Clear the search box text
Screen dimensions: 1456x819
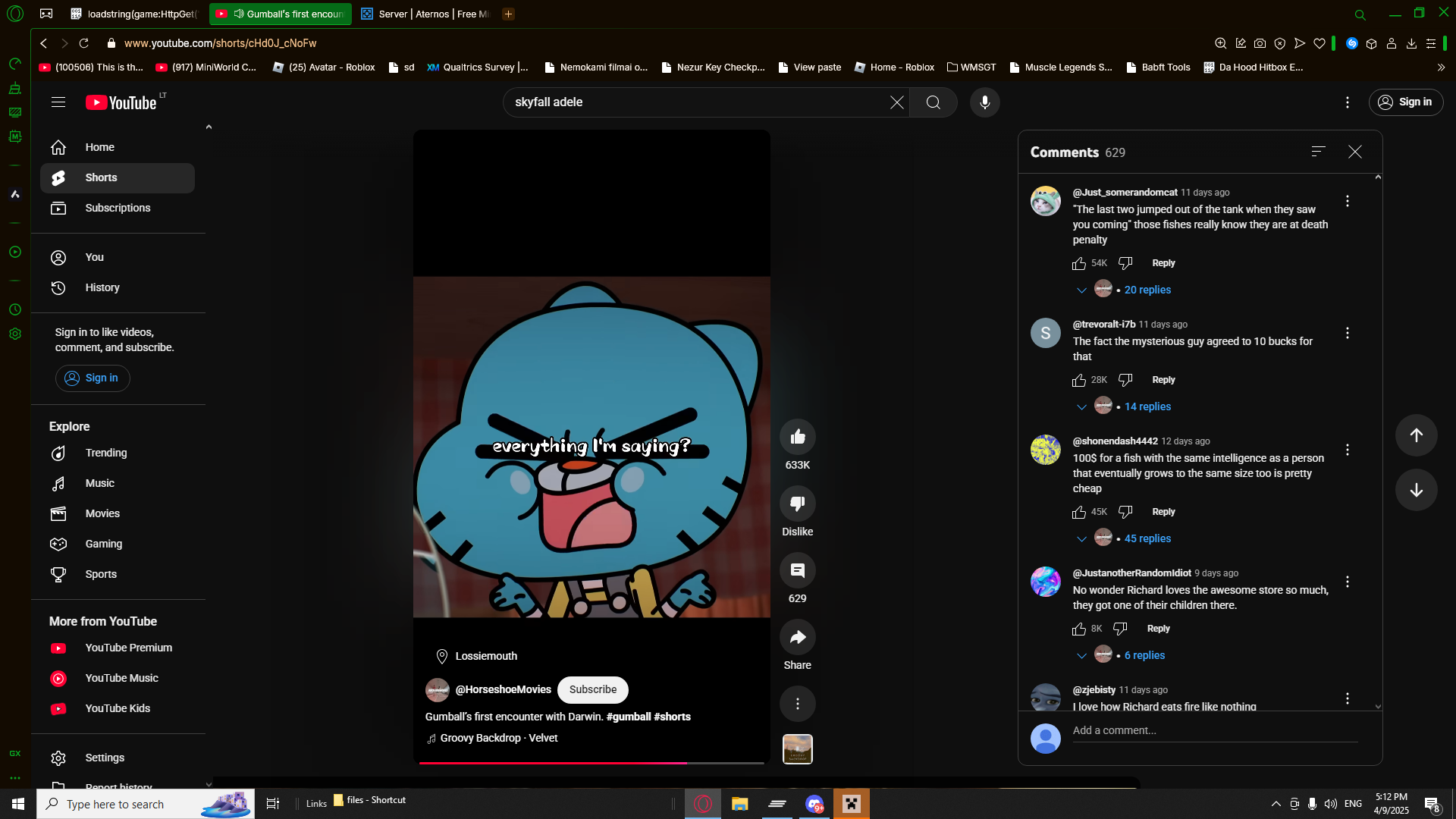coord(896,102)
